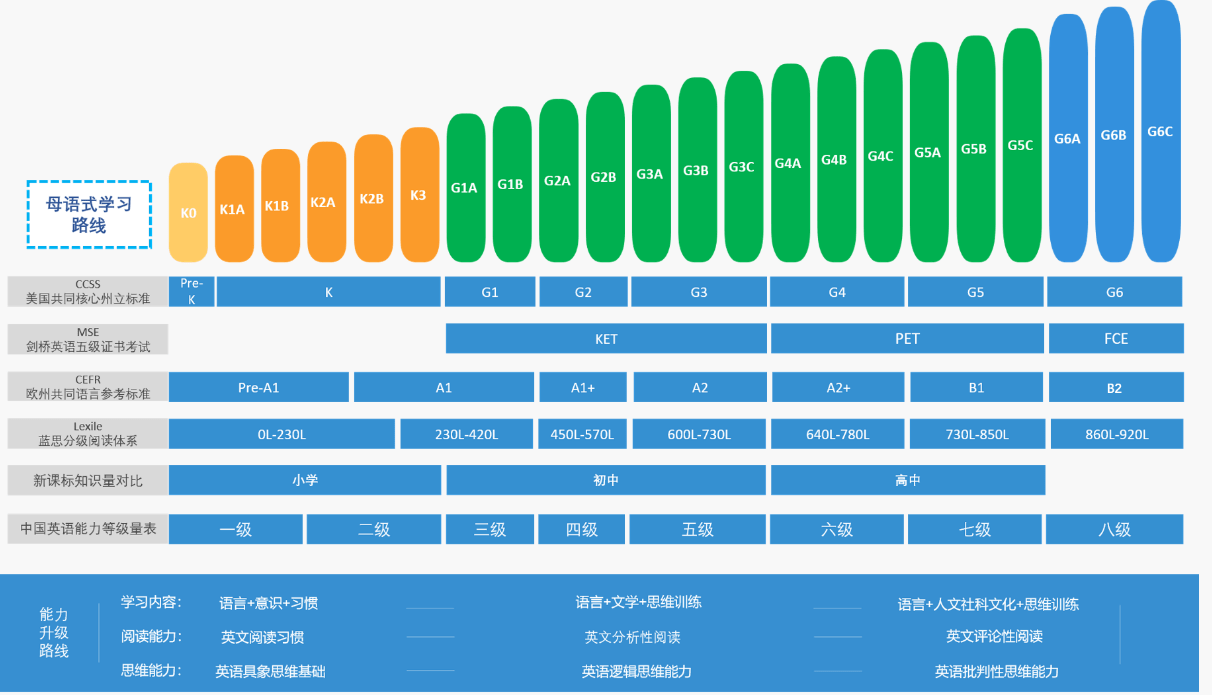Click the blue G6C level pill
Viewport: 1212px width, 695px height.
[x=1160, y=132]
